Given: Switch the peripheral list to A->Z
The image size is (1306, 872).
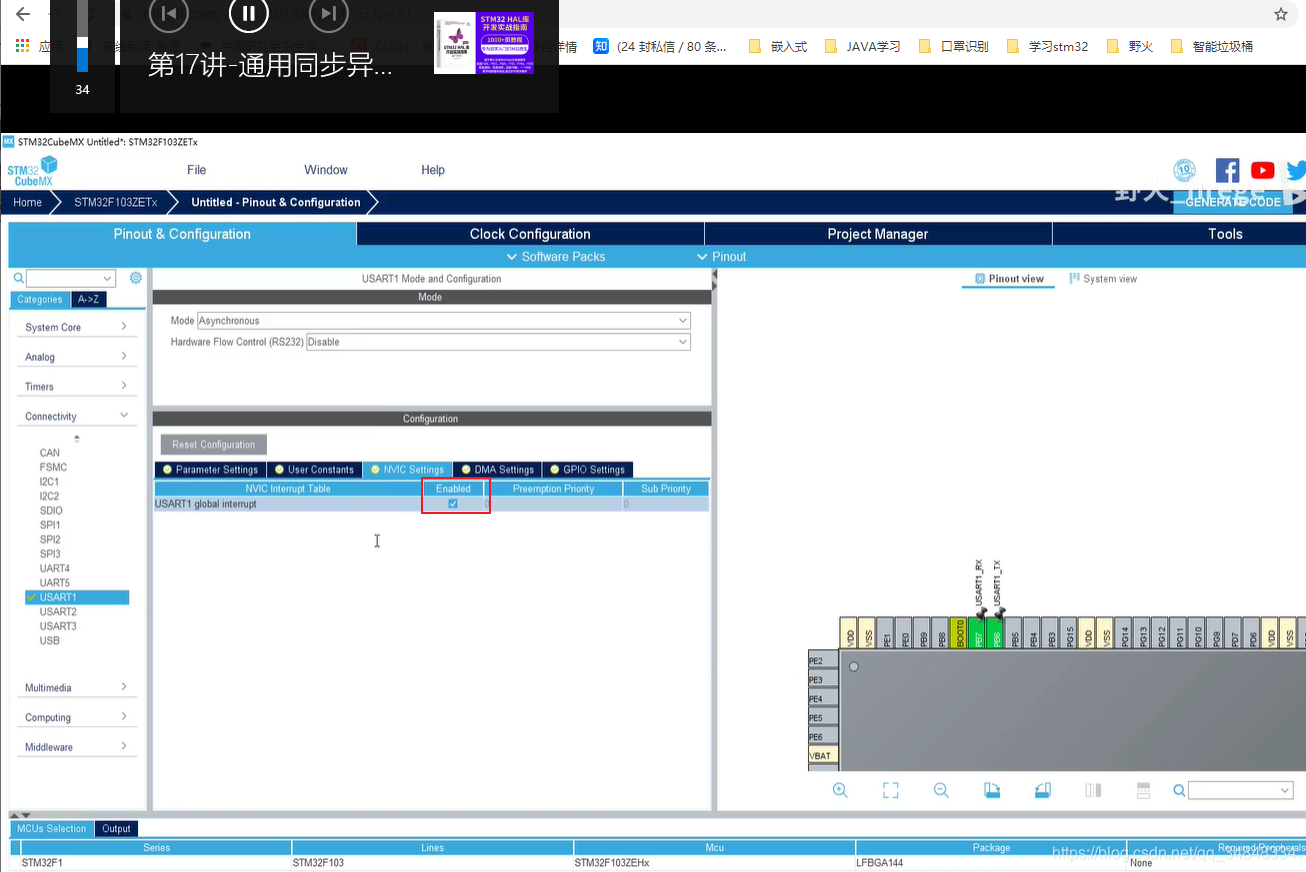Looking at the screenshot, I should (x=89, y=299).
